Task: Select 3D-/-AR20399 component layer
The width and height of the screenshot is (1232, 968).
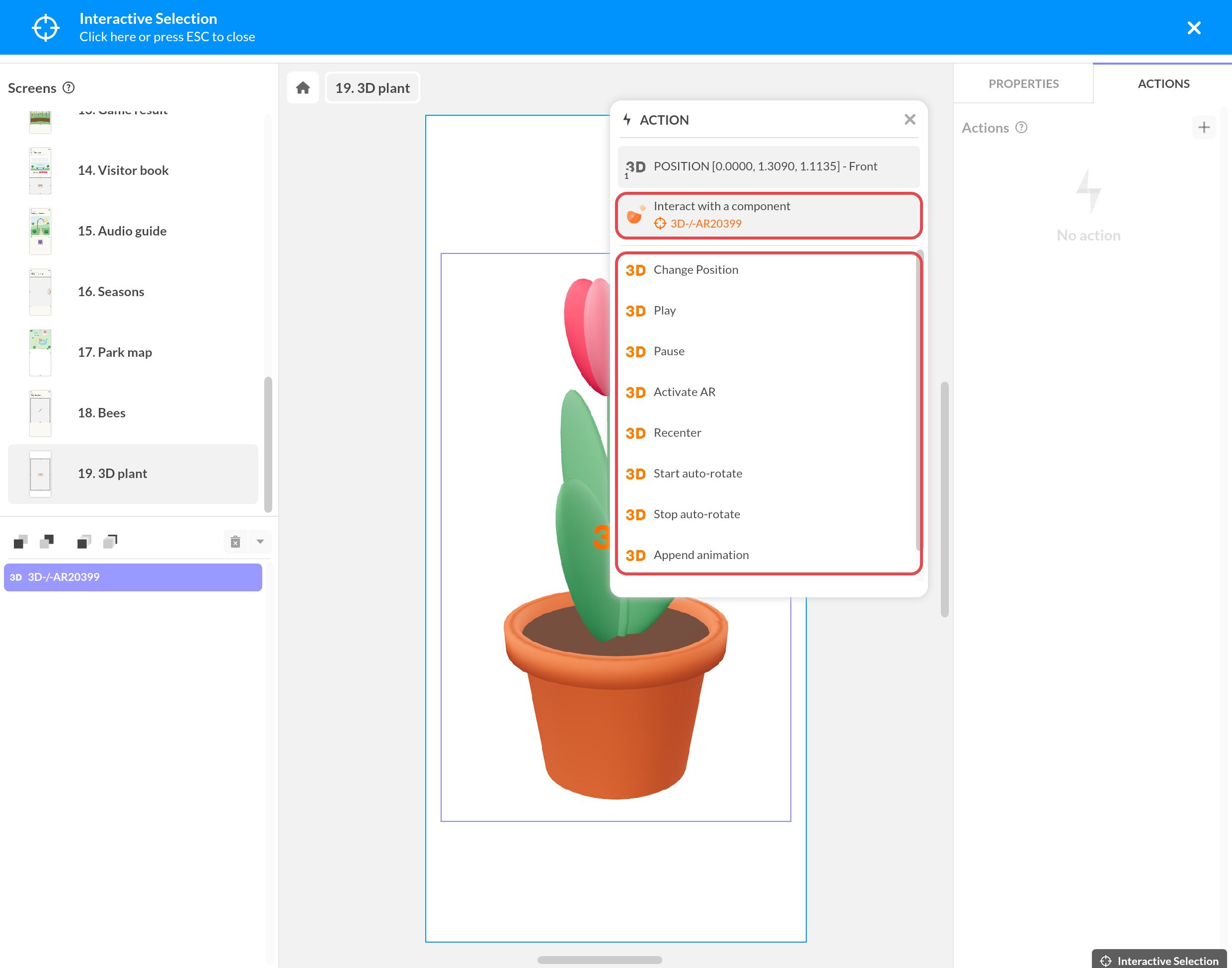Action: (x=133, y=577)
